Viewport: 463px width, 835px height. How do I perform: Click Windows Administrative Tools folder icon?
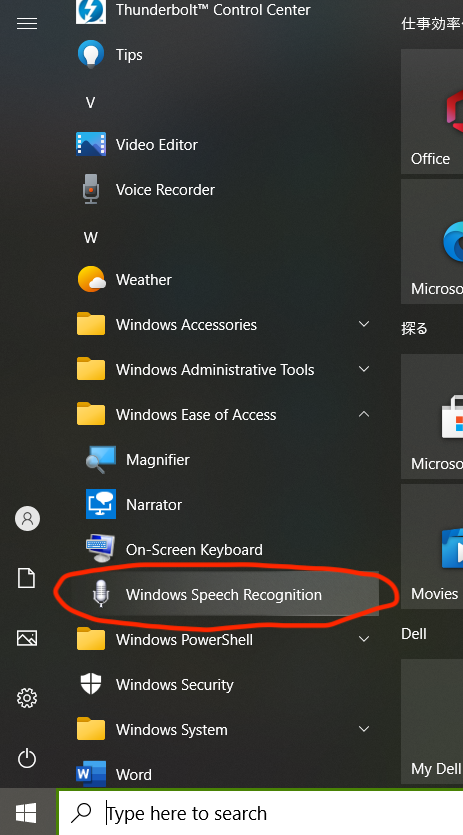point(91,369)
